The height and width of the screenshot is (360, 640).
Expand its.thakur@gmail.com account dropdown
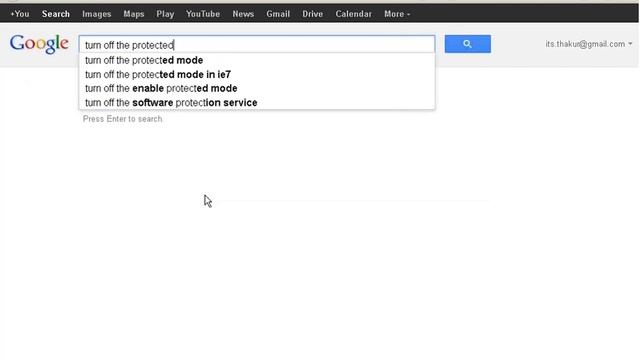(589, 44)
